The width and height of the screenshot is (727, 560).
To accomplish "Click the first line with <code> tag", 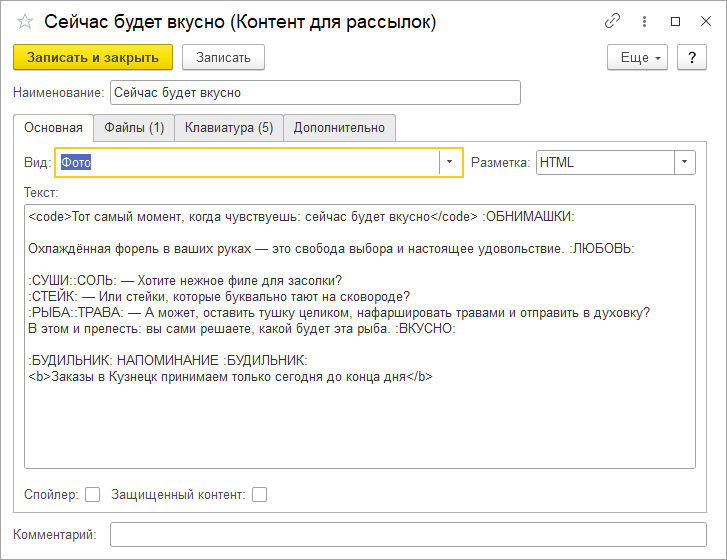I will pyautogui.click(x=301, y=217).
